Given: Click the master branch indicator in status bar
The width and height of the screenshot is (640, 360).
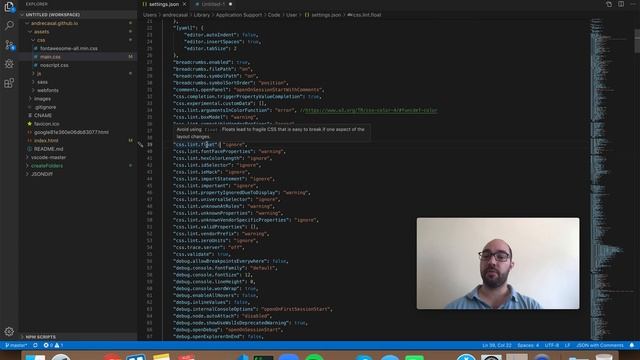Looking at the screenshot, I should tap(16, 345).
